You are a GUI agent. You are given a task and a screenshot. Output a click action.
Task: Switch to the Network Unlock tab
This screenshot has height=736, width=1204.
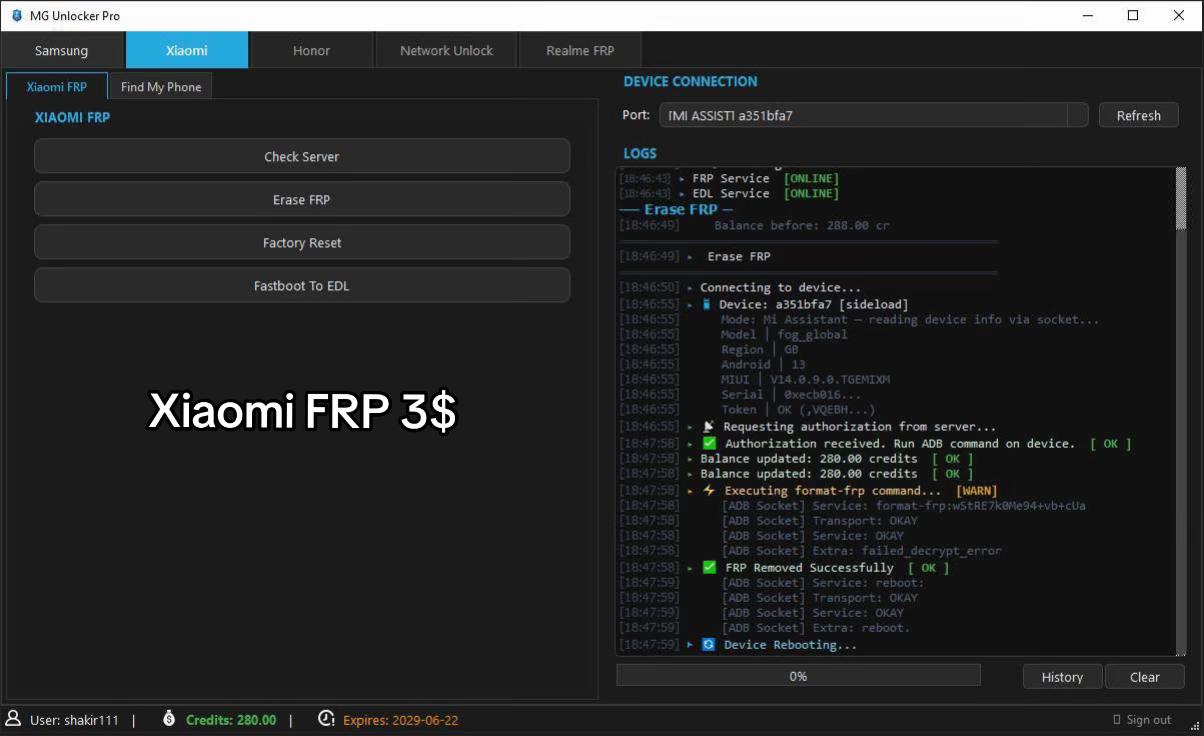(446, 50)
